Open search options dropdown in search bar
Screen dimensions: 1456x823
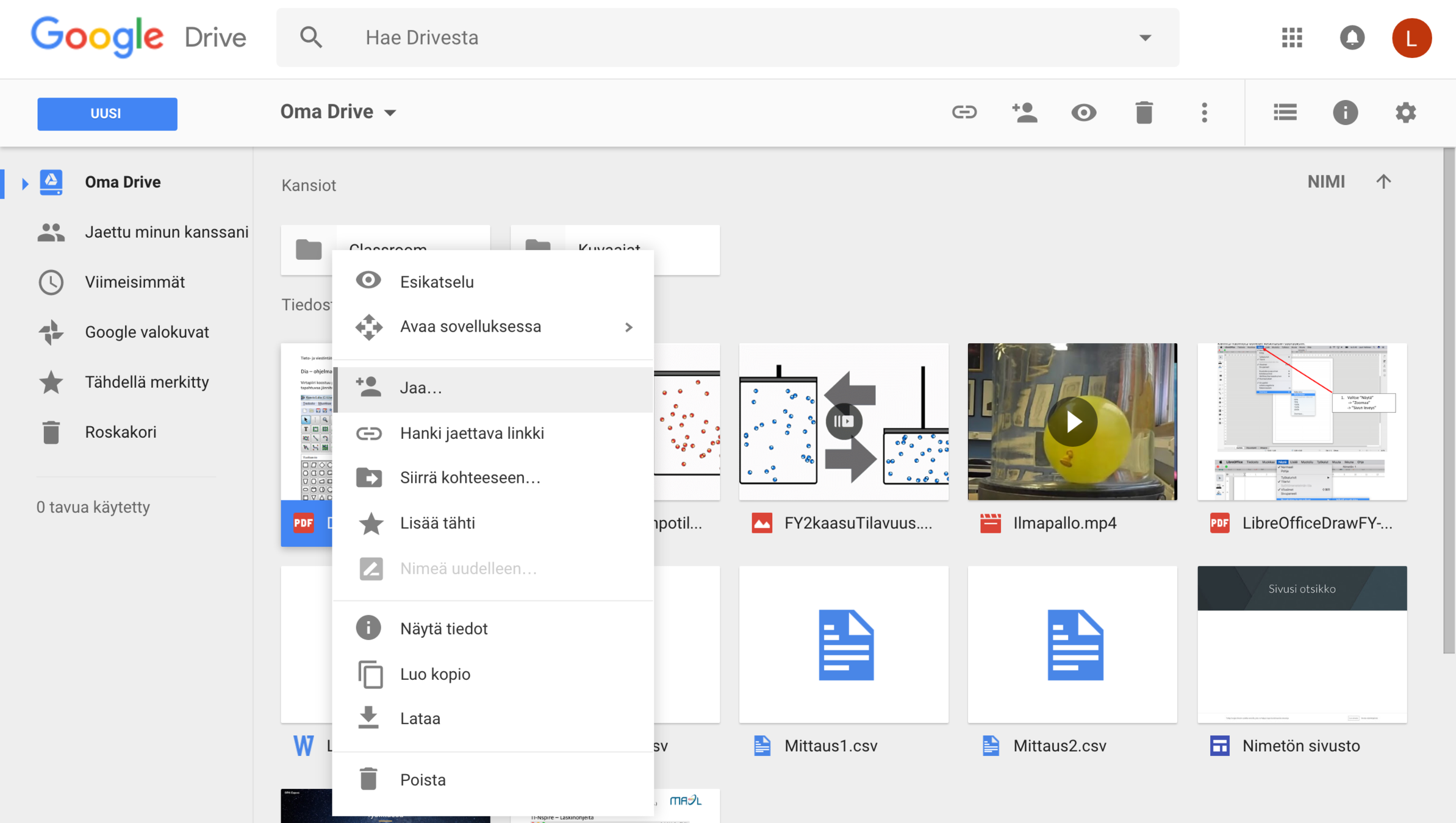(1145, 38)
